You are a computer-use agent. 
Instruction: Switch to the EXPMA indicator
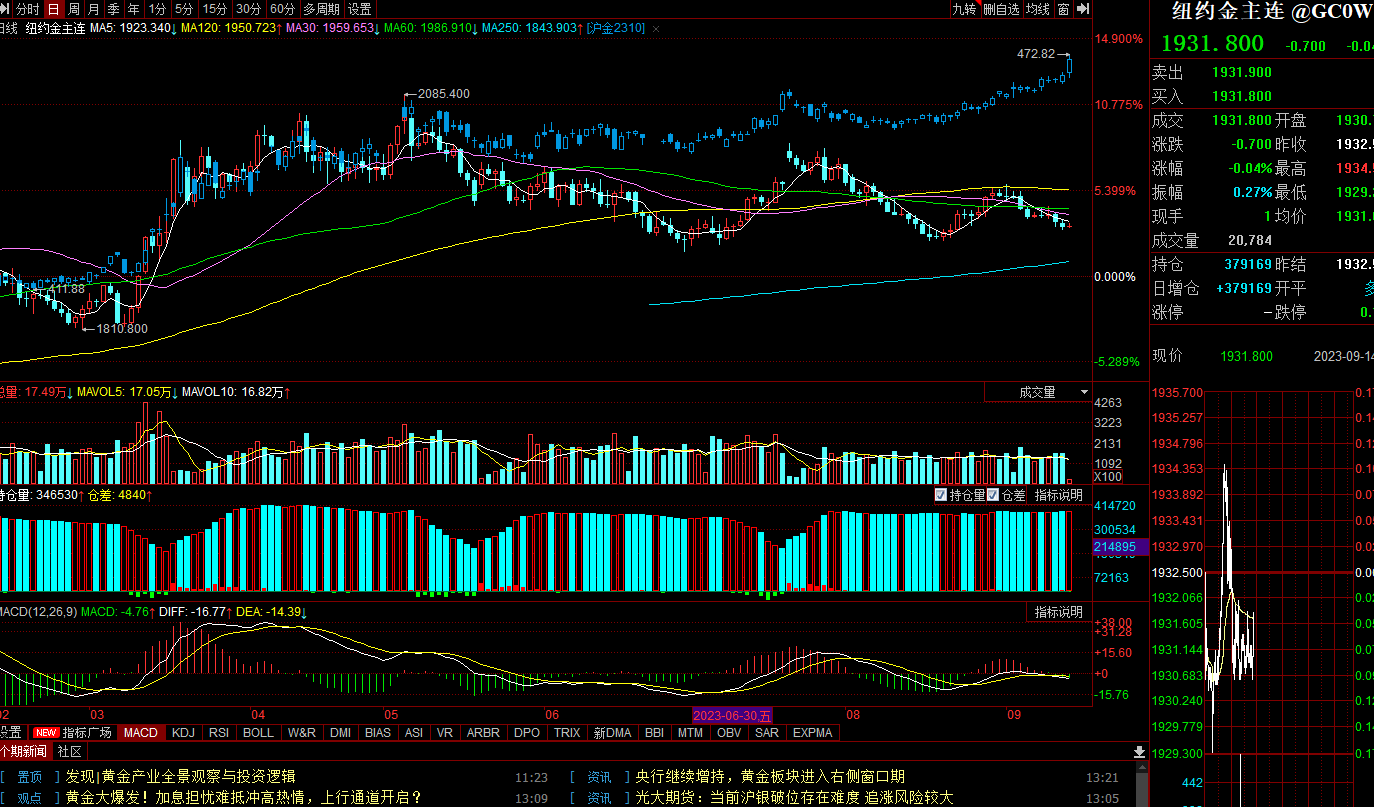click(812, 732)
